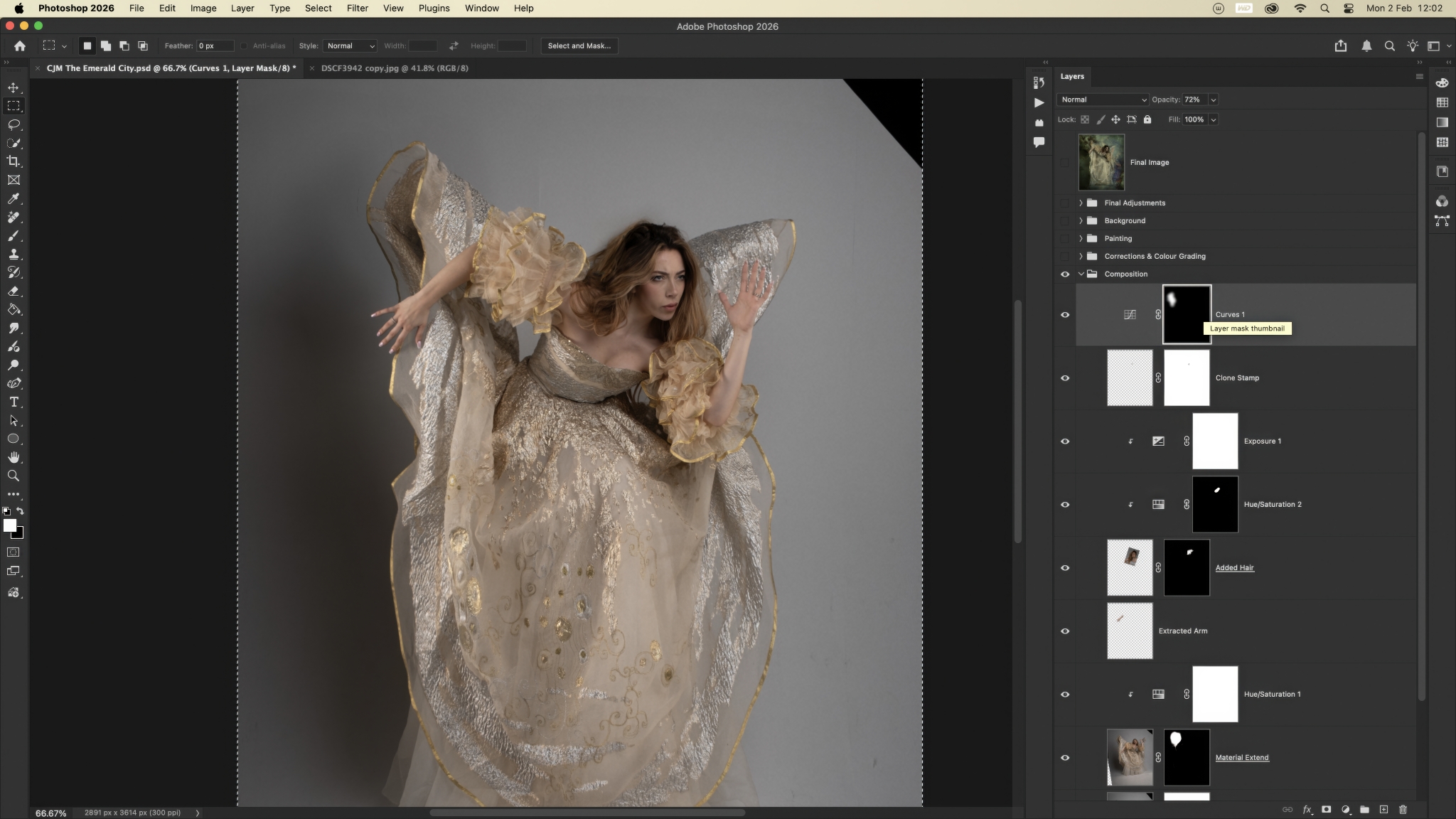Viewport: 1456px width, 819px height.
Task: Switch to DSCF3942 copy.jpg tab
Action: point(395,68)
